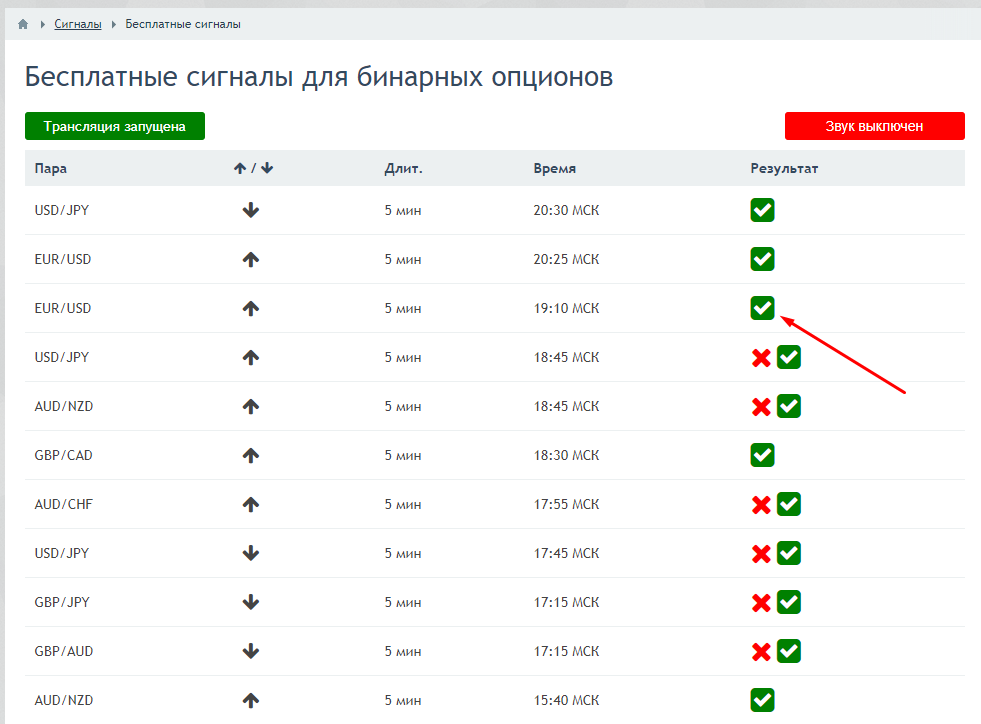Click the green checkmark for 15:40 AUD/NZD
Viewport: 981px width, 724px height.
[x=762, y=700]
